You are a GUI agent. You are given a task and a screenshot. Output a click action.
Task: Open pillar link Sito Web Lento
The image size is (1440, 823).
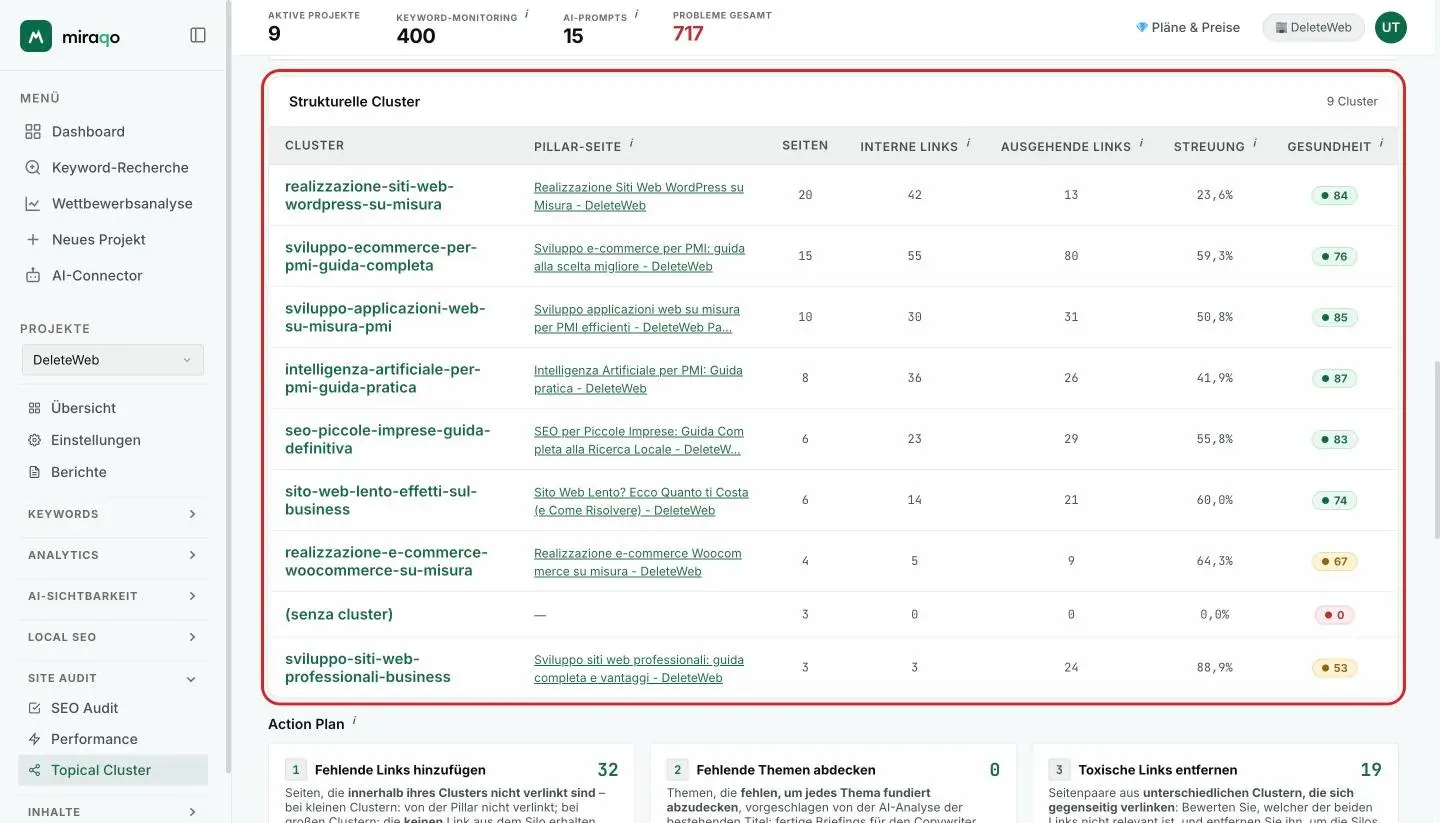click(641, 501)
